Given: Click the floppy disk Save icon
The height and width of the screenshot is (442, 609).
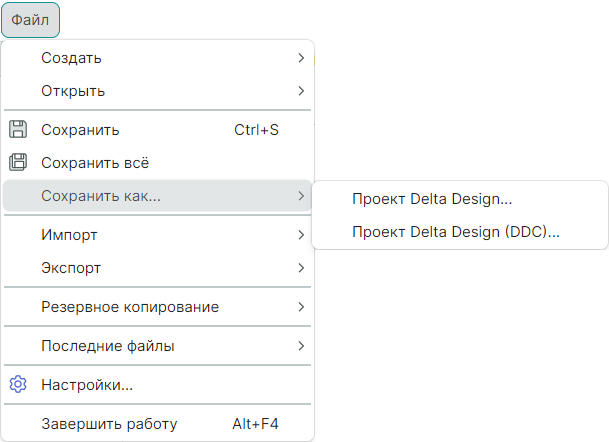Looking at the screenshot, I should pyautogui.click(x=17, y=129).
